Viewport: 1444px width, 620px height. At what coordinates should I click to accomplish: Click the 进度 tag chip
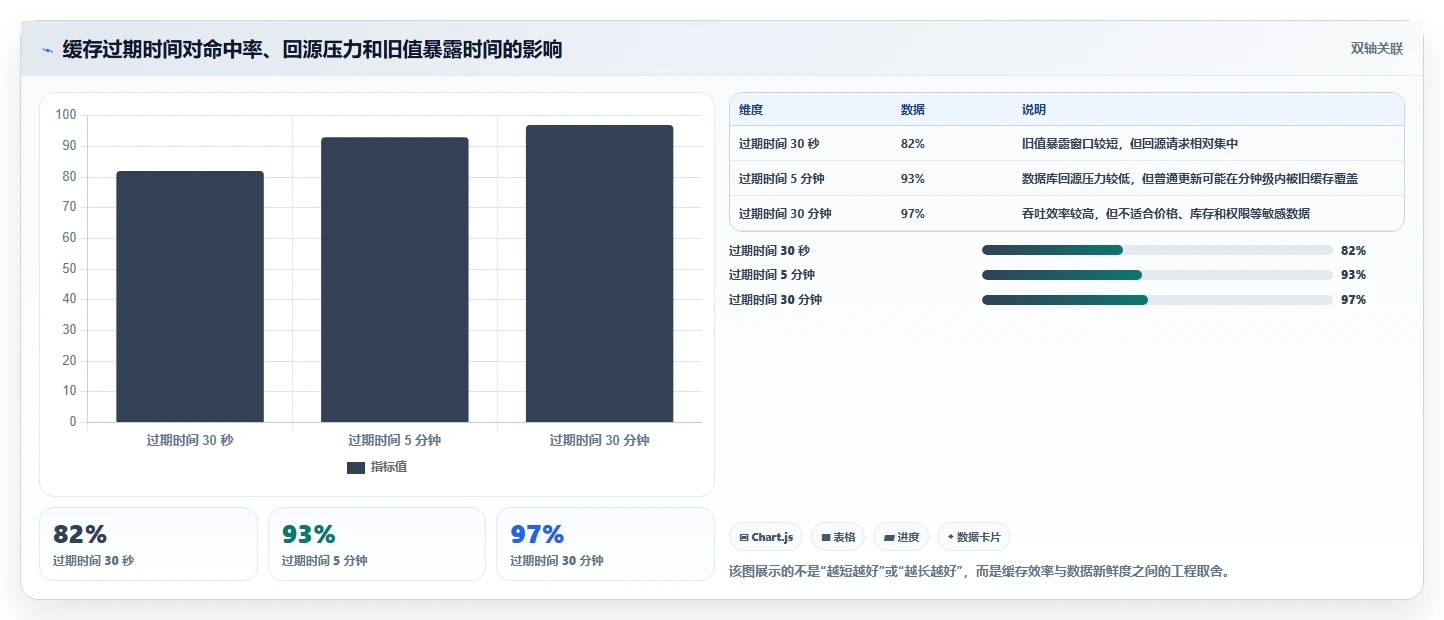(x=901, y=537)
